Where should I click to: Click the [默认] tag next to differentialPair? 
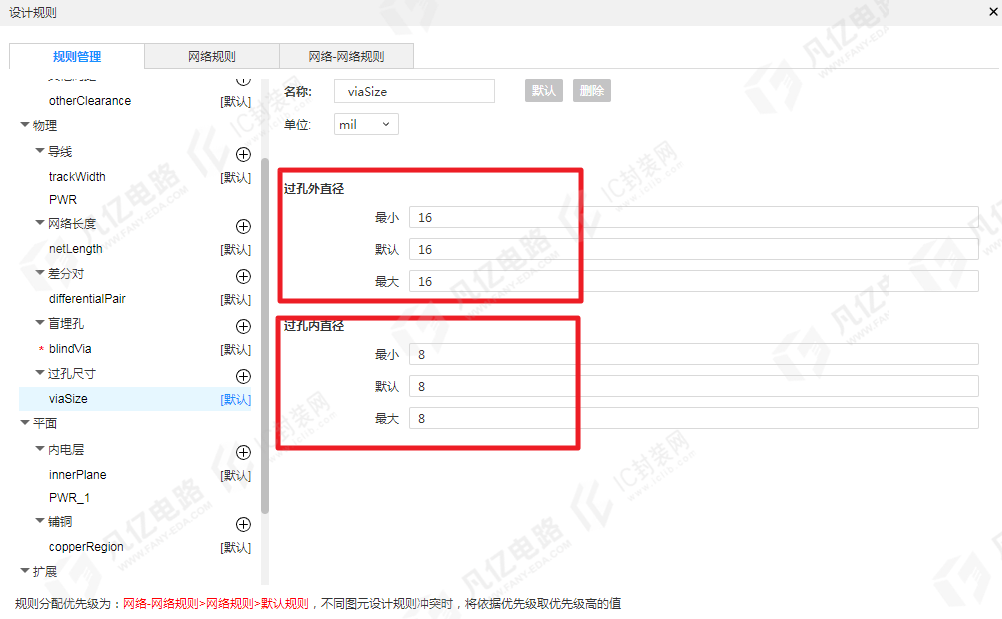(x=236, y=300)
